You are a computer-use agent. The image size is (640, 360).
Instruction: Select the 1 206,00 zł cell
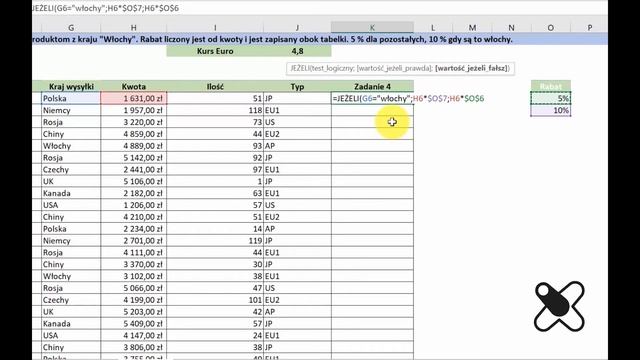(133, 205)
